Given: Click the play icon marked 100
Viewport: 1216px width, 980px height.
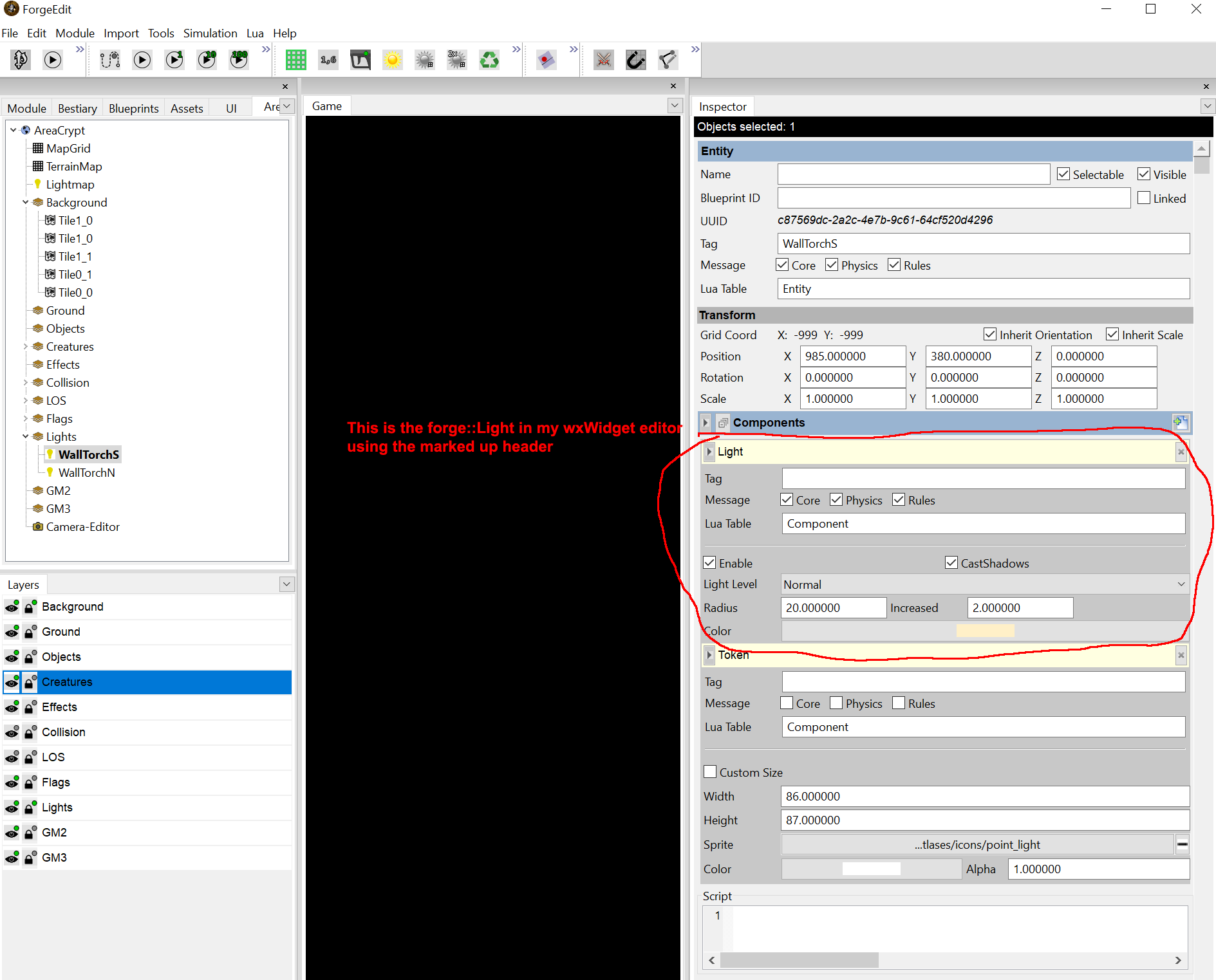Looking at the screenshot, I should 239,60.
